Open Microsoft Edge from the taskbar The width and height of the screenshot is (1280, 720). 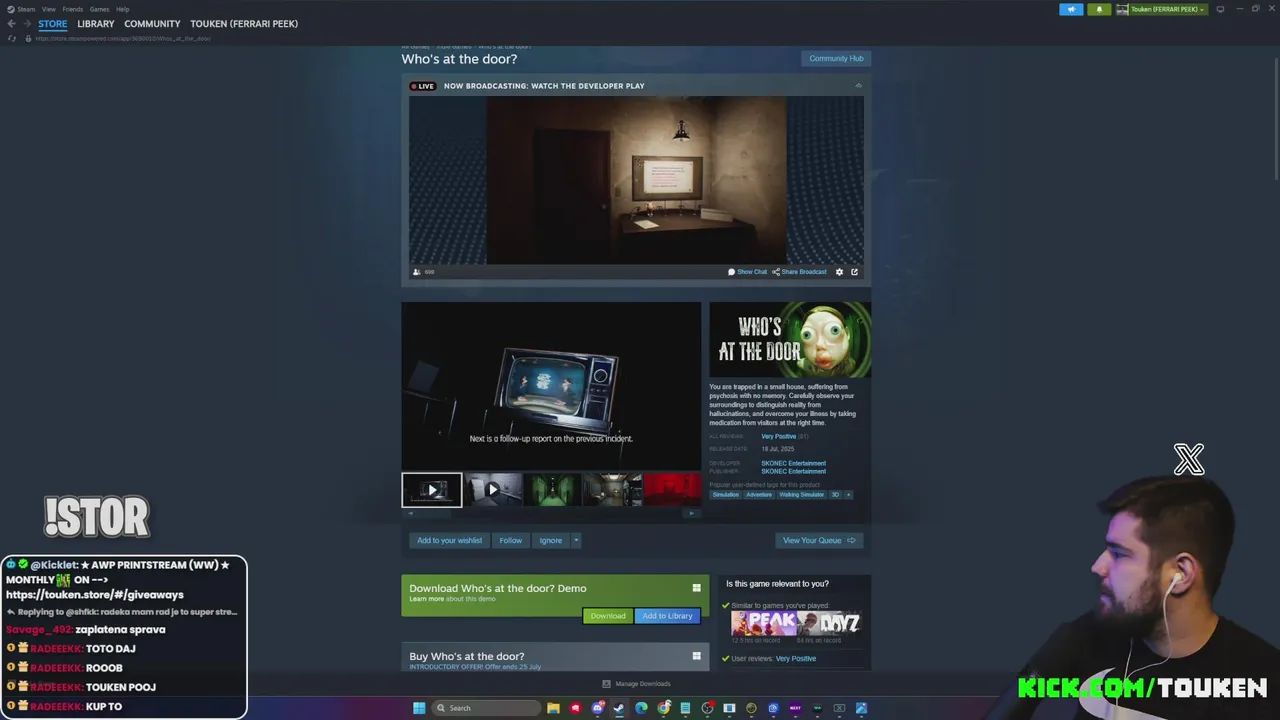641,708
